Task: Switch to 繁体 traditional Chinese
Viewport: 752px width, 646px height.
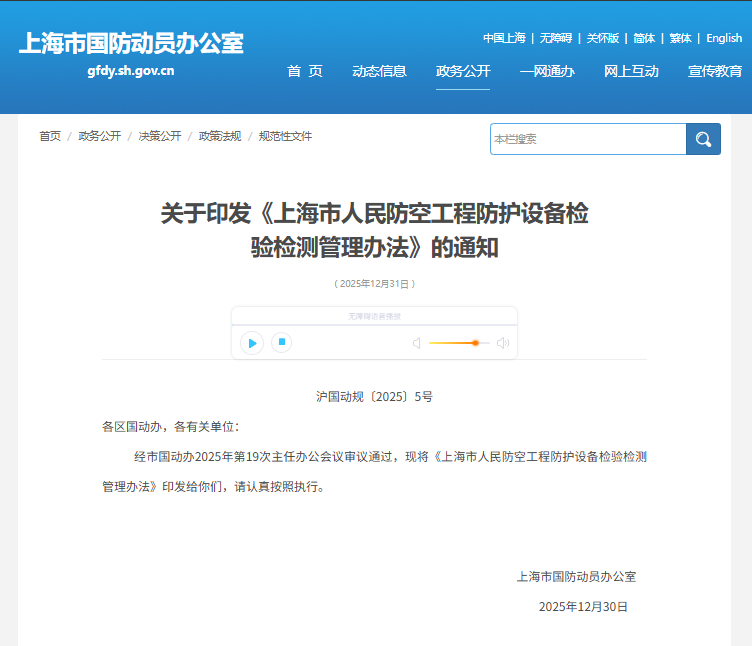Action: 681,38
